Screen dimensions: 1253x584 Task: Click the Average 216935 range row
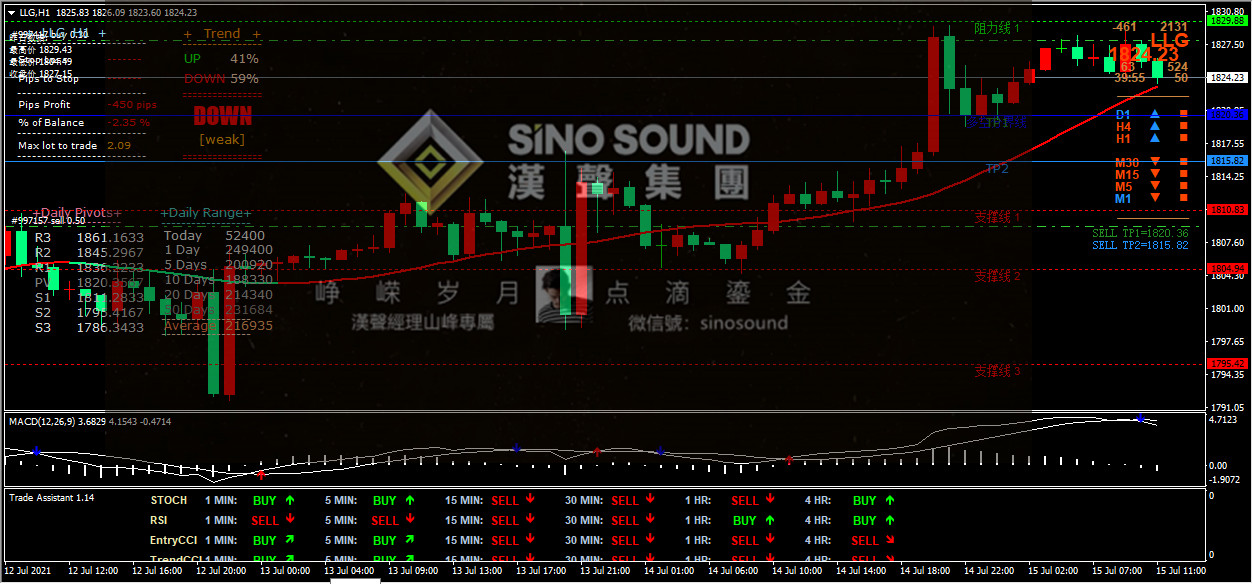(218, 326)
